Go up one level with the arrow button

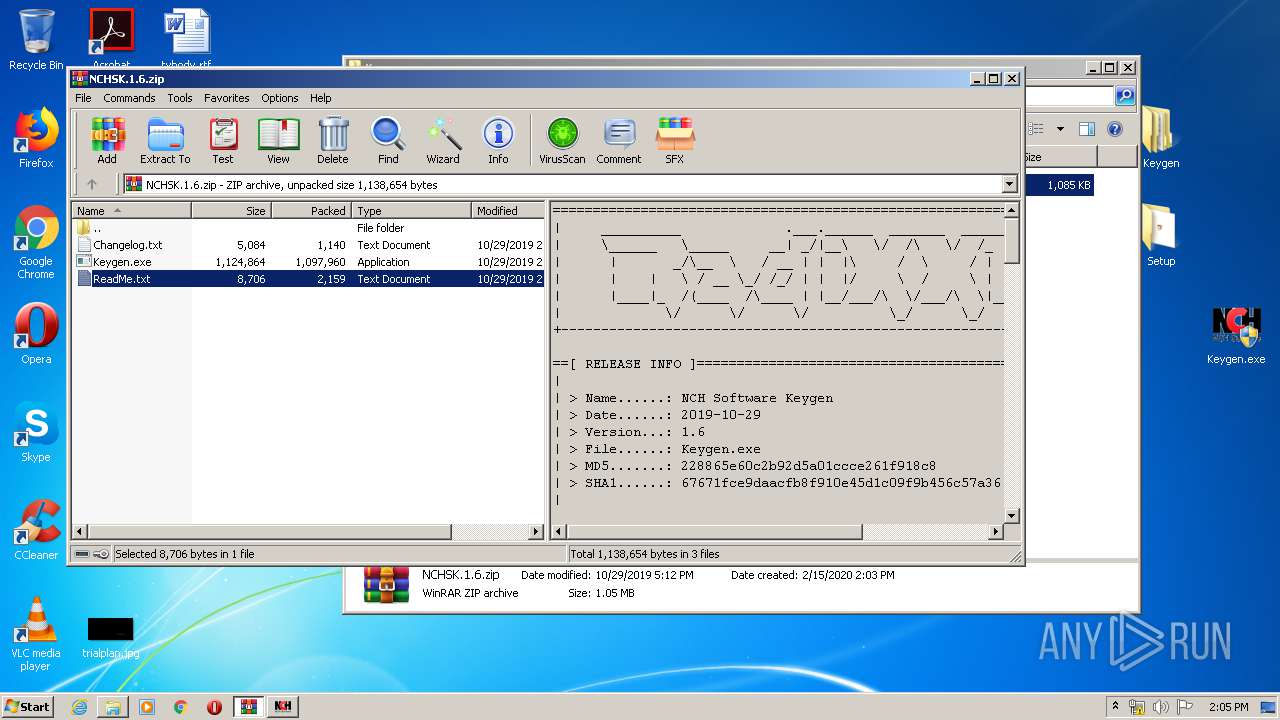pyautogui.click(x=92, y=184)
